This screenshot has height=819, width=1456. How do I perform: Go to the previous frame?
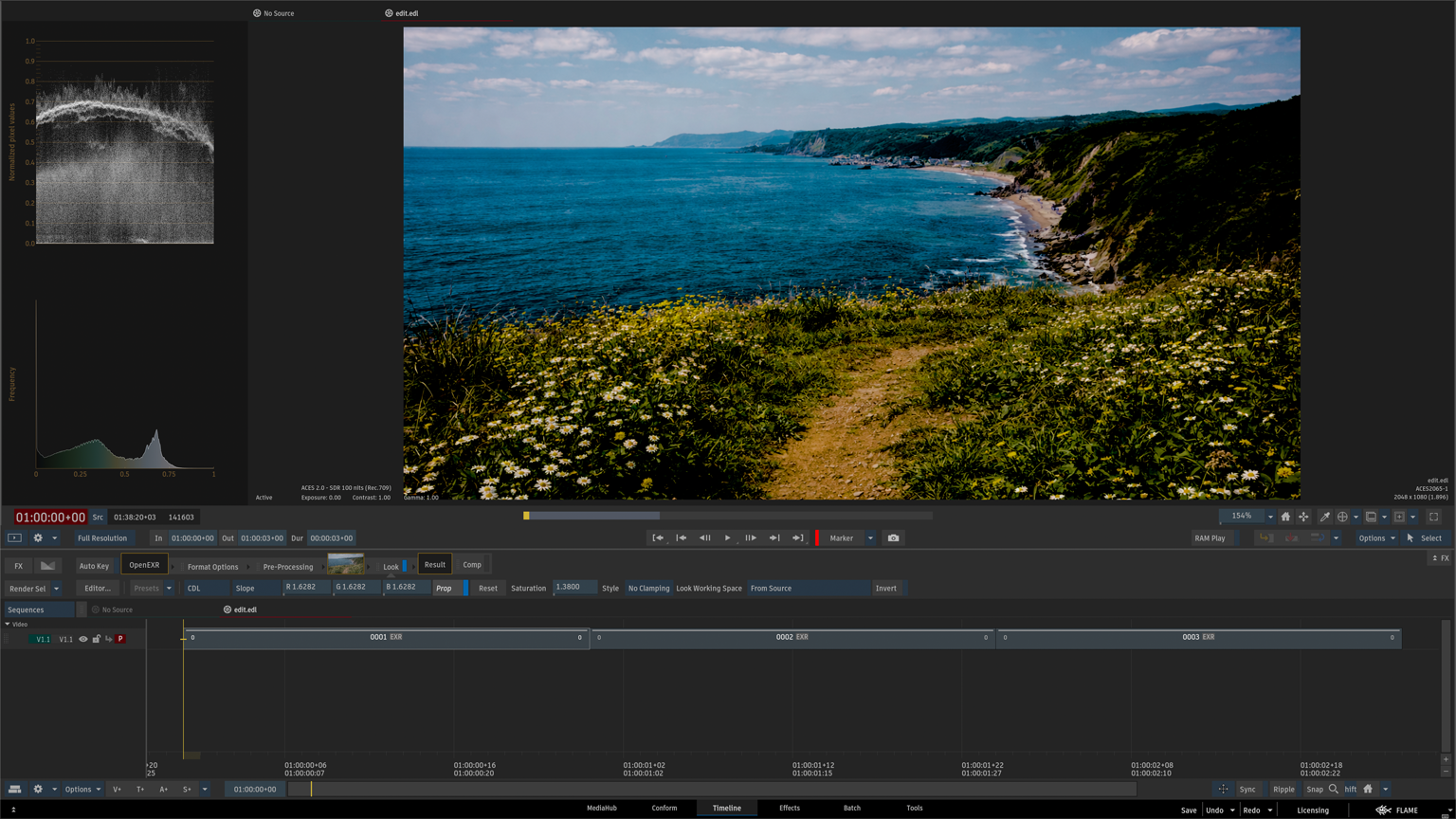(x=704, y=538)
